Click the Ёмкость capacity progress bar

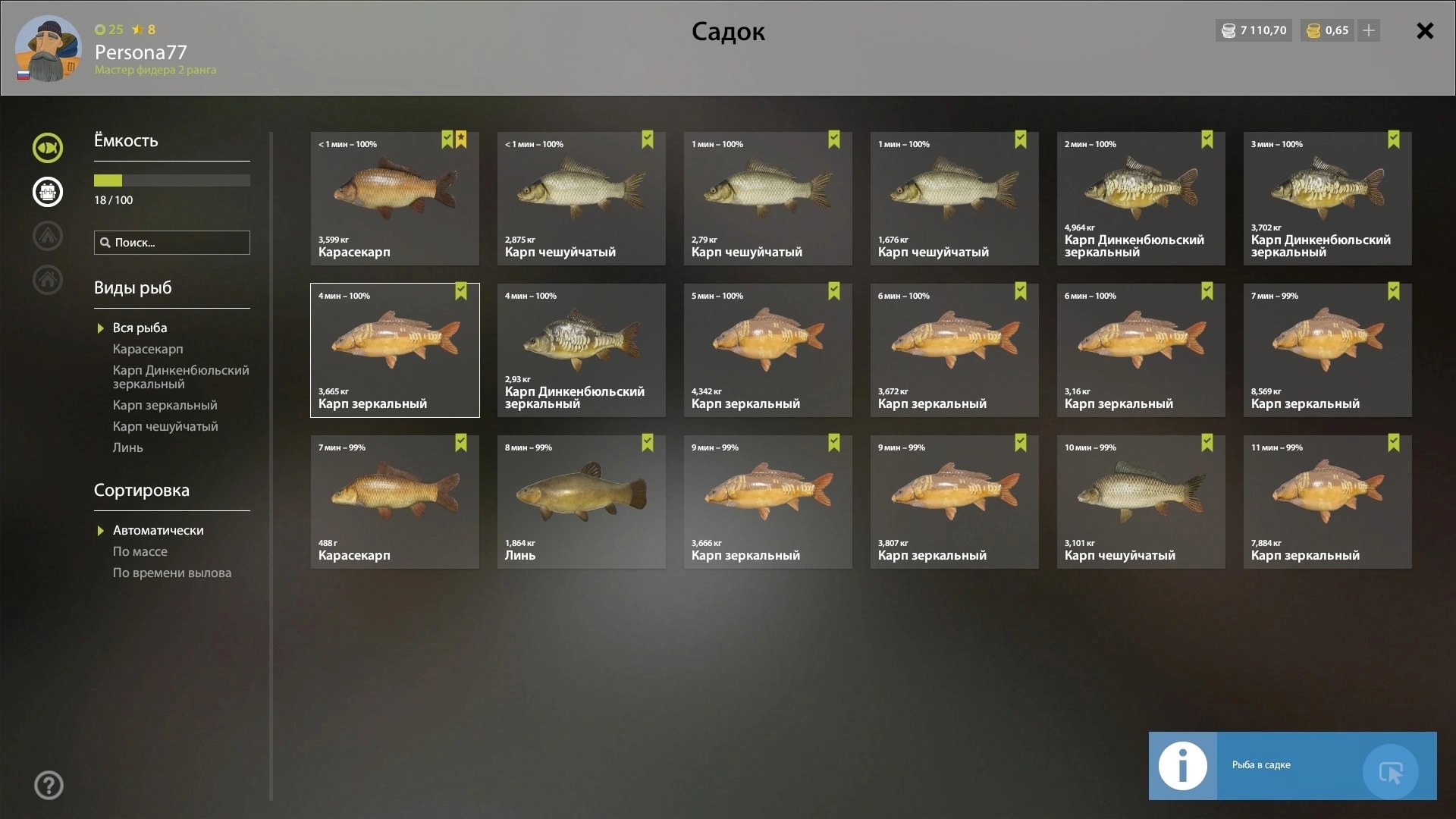click(x=171, y=180)
